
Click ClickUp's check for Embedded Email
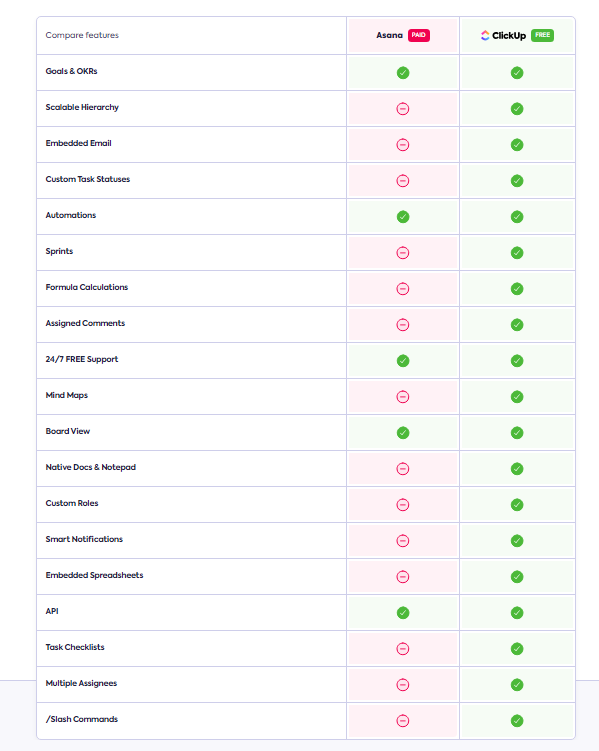[x=517, y=145]
